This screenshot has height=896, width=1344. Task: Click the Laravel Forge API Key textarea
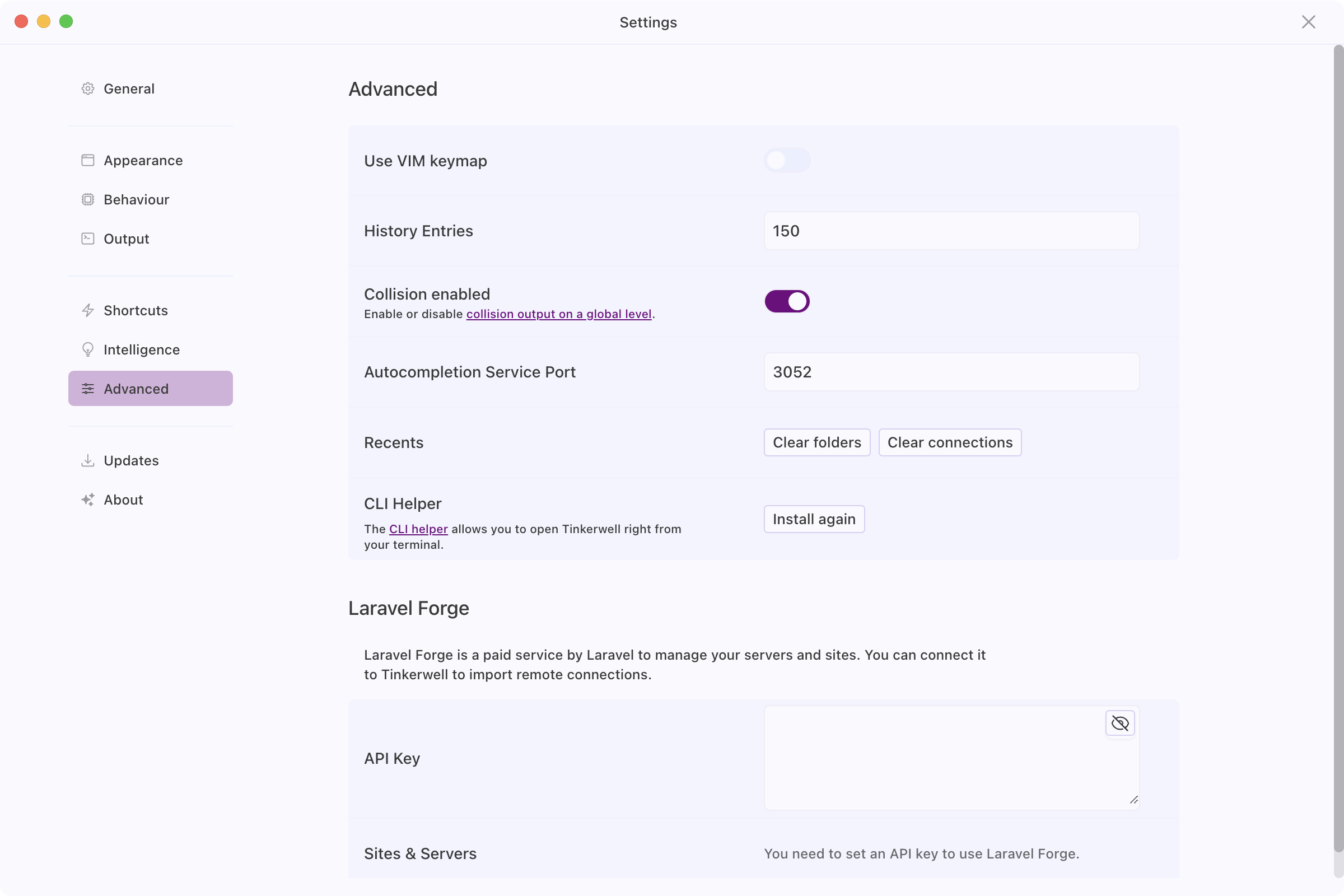click(x=952, y=758)
